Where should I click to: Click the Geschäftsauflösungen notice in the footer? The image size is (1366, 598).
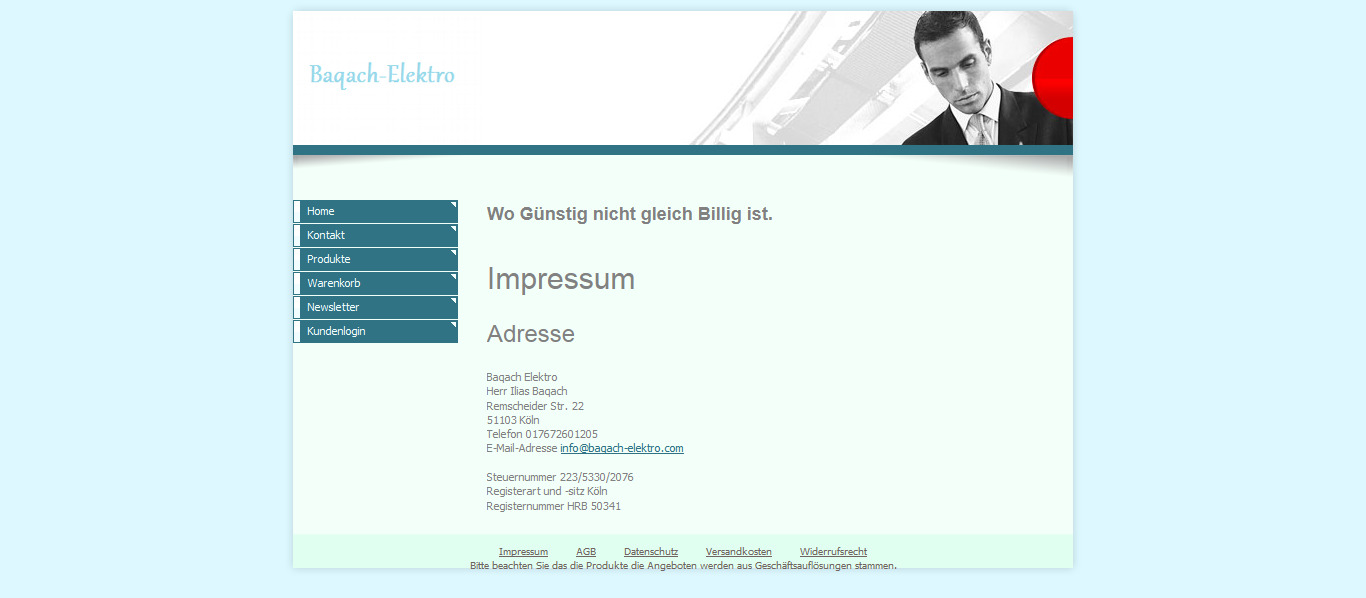(x=683, y=566)
